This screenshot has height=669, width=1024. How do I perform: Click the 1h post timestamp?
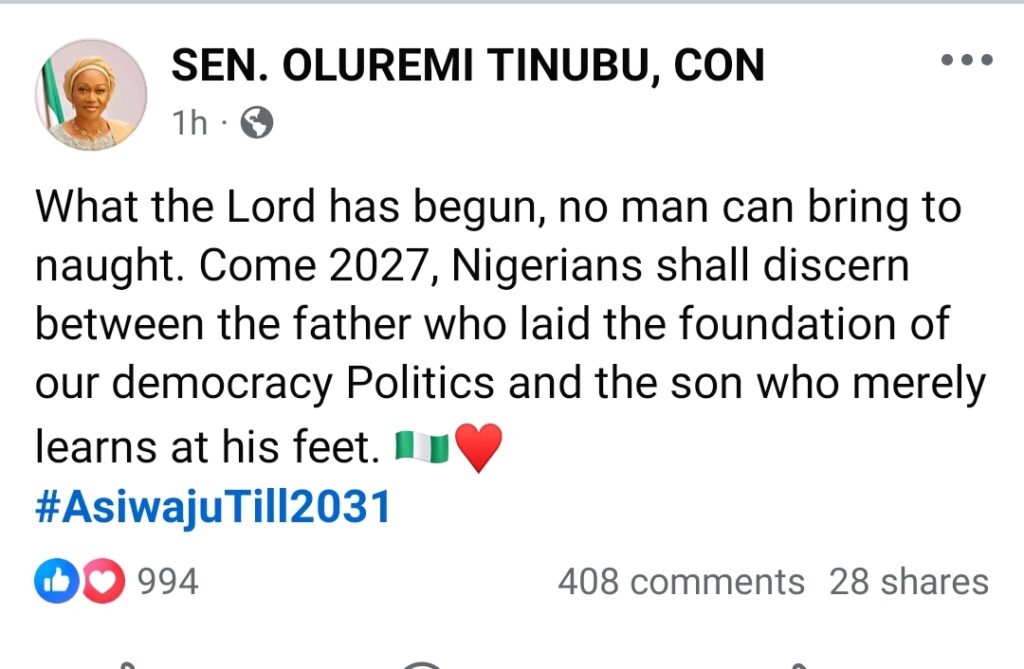(x=190, y=123)
